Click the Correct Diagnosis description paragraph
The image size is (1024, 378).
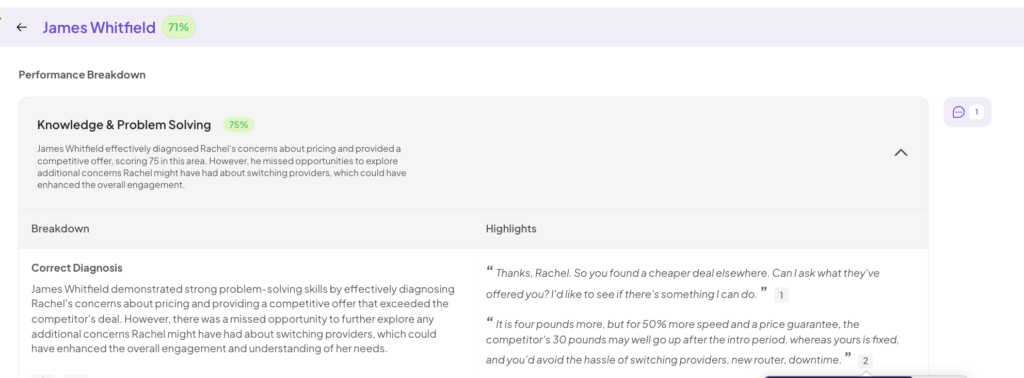click(x=243, y=319)
